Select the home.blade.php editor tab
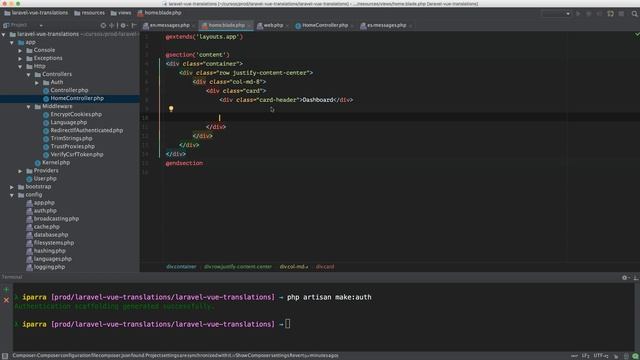This screenshot has height=360, width=640. pyautogui.click(x=227, y=25)
